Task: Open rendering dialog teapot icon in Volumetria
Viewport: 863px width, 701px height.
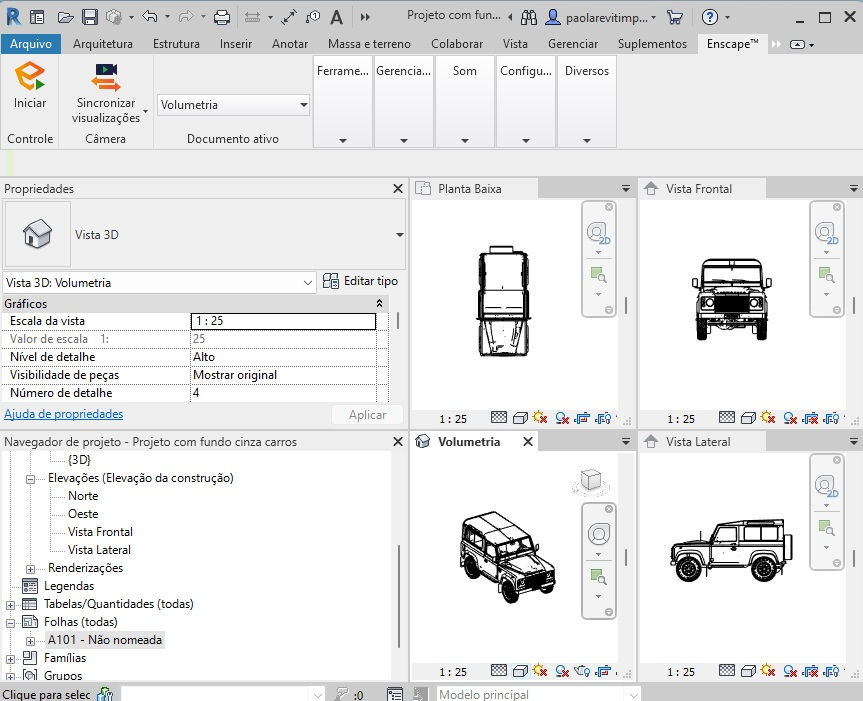Action: click(582, 671)
